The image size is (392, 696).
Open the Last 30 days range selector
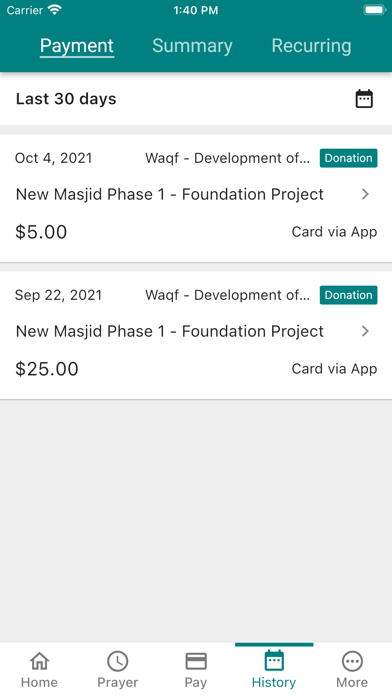pos(66,99)
